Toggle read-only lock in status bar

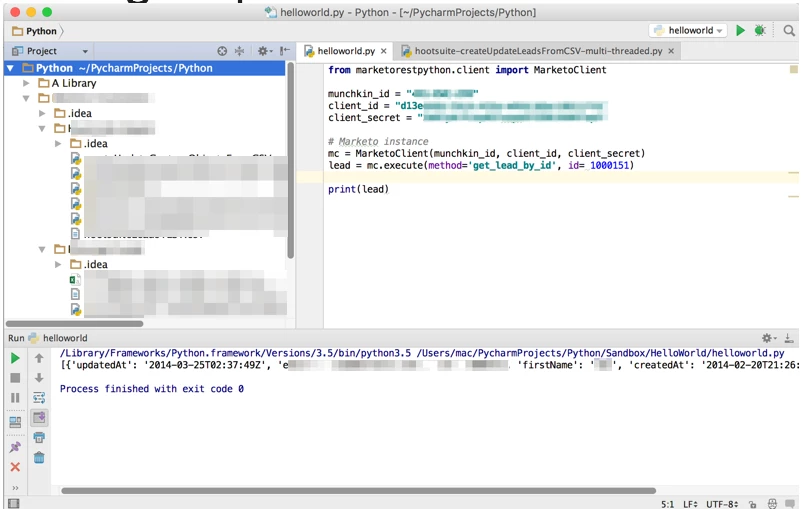752,504
